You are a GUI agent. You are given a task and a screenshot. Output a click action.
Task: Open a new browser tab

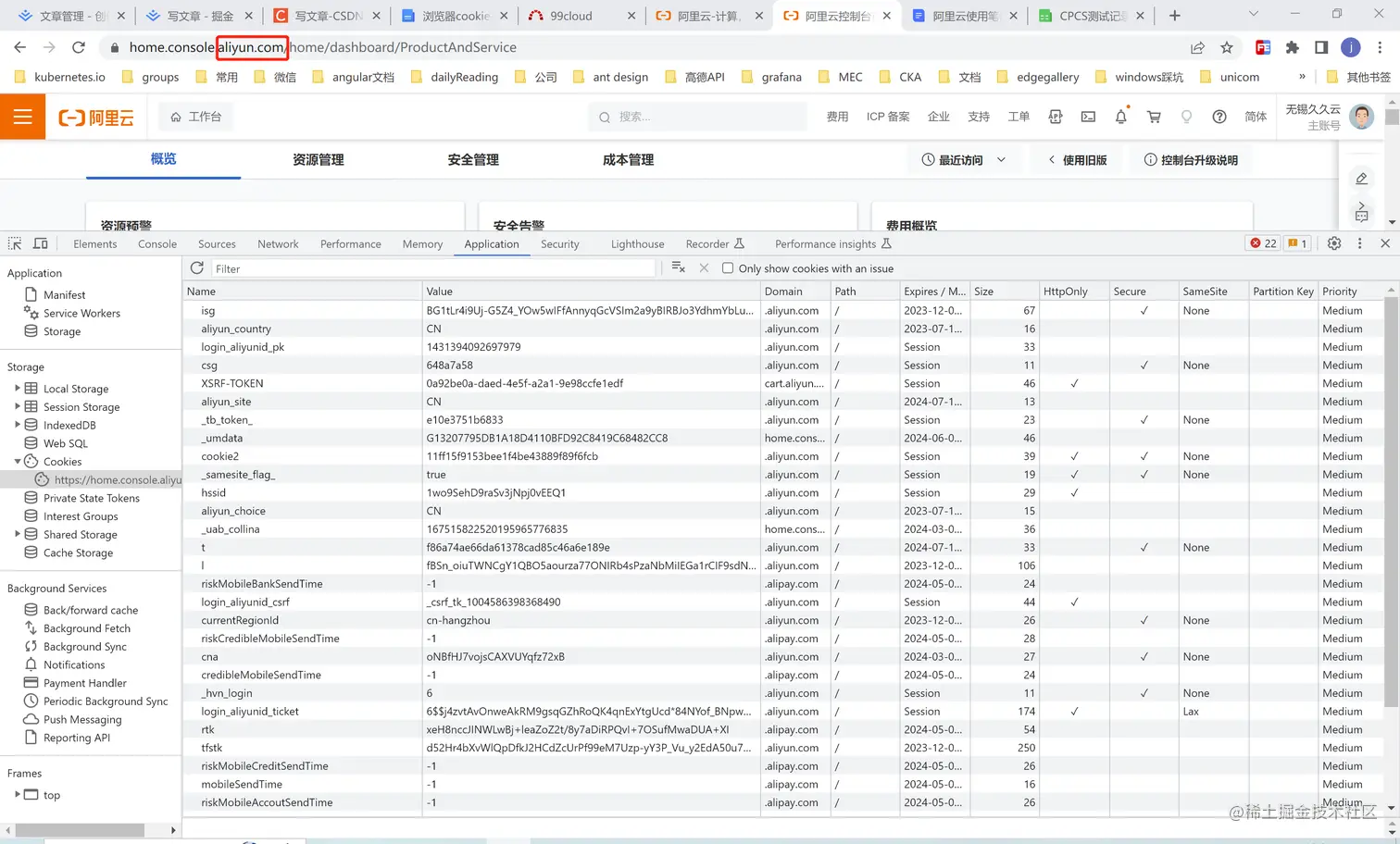[1175, 16]
